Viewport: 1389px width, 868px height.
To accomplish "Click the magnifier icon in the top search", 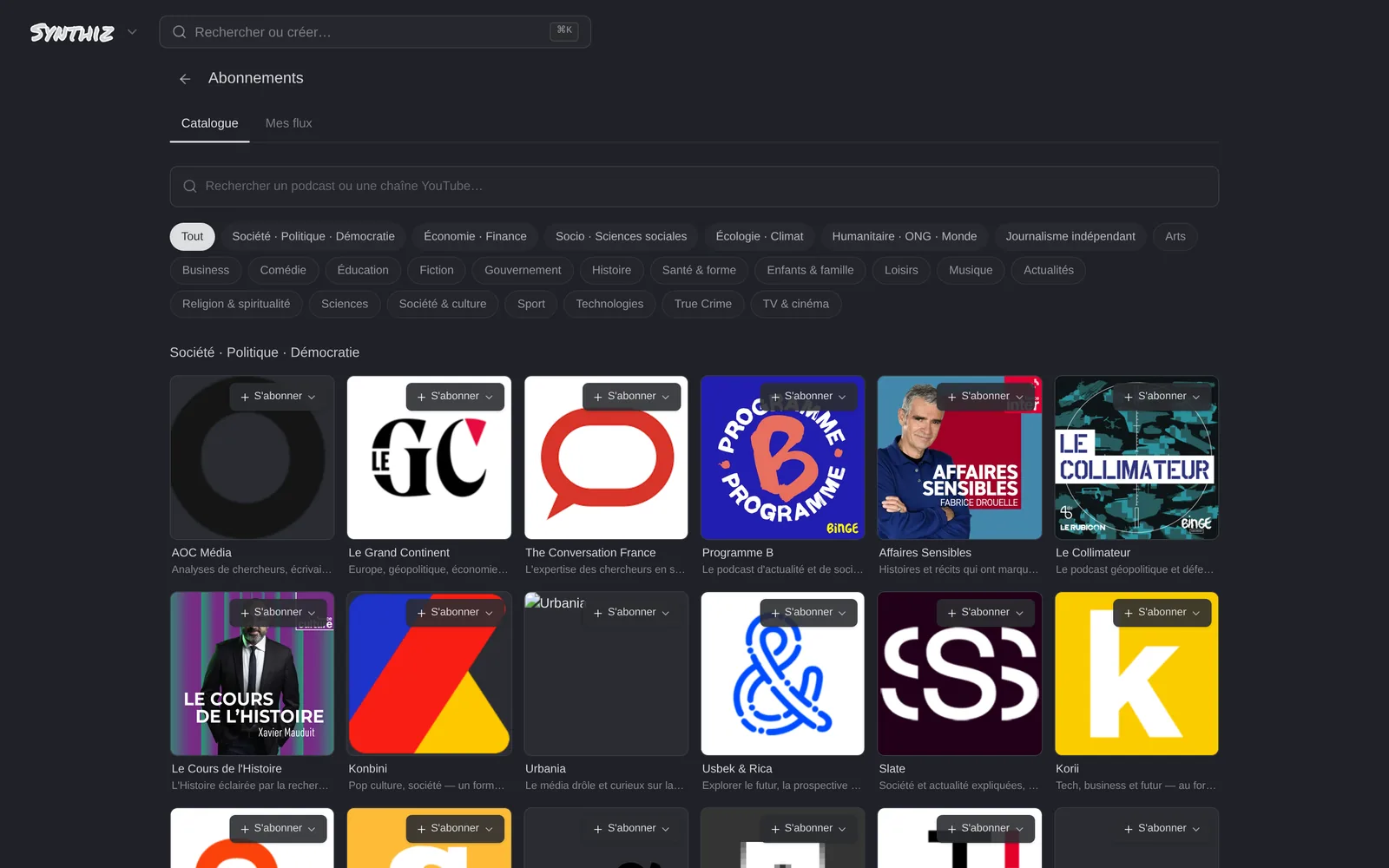I will coord(180,32).
